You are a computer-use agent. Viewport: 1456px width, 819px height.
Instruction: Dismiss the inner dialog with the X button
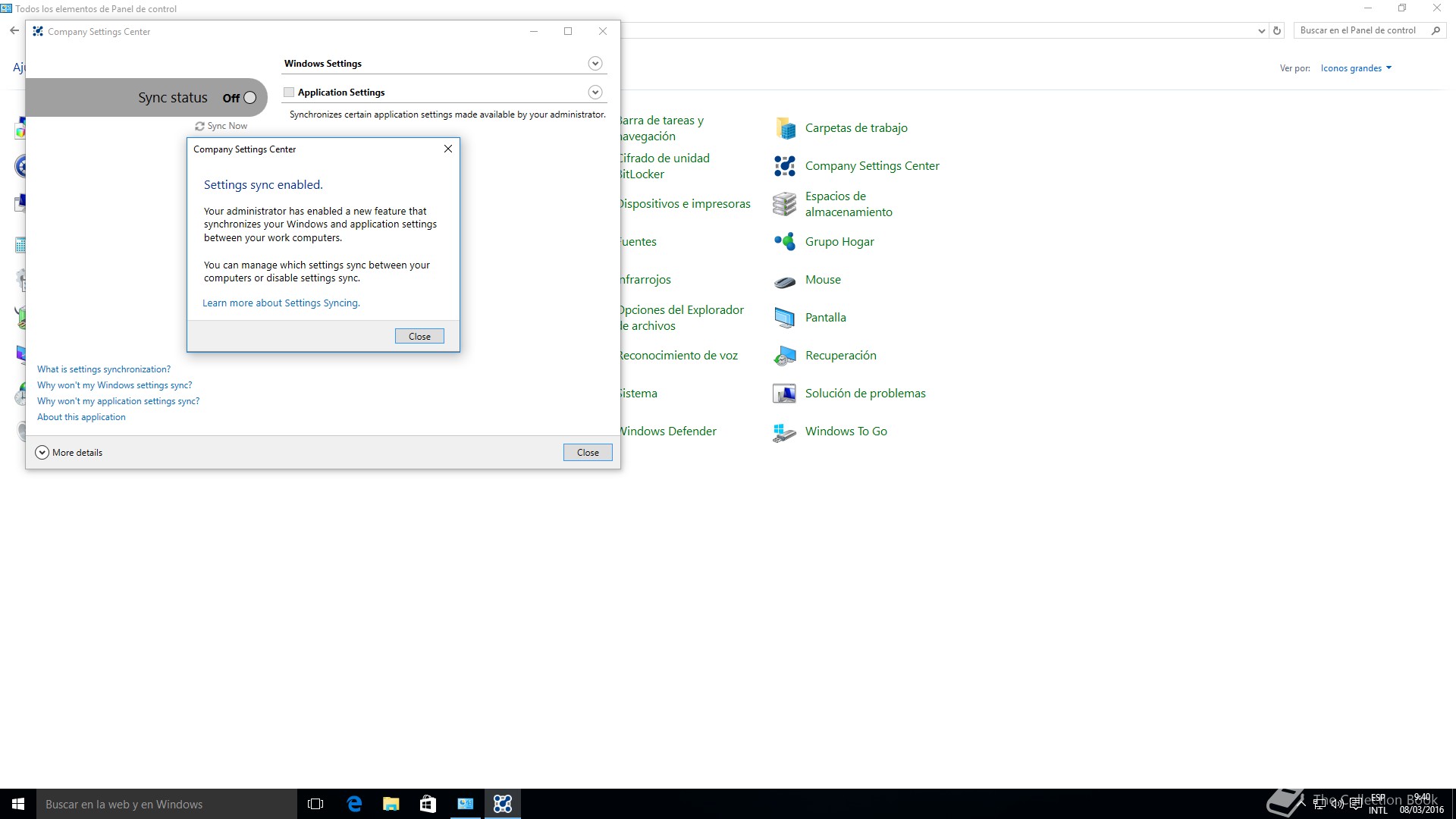pyautogui.click(x=448, y=149)
